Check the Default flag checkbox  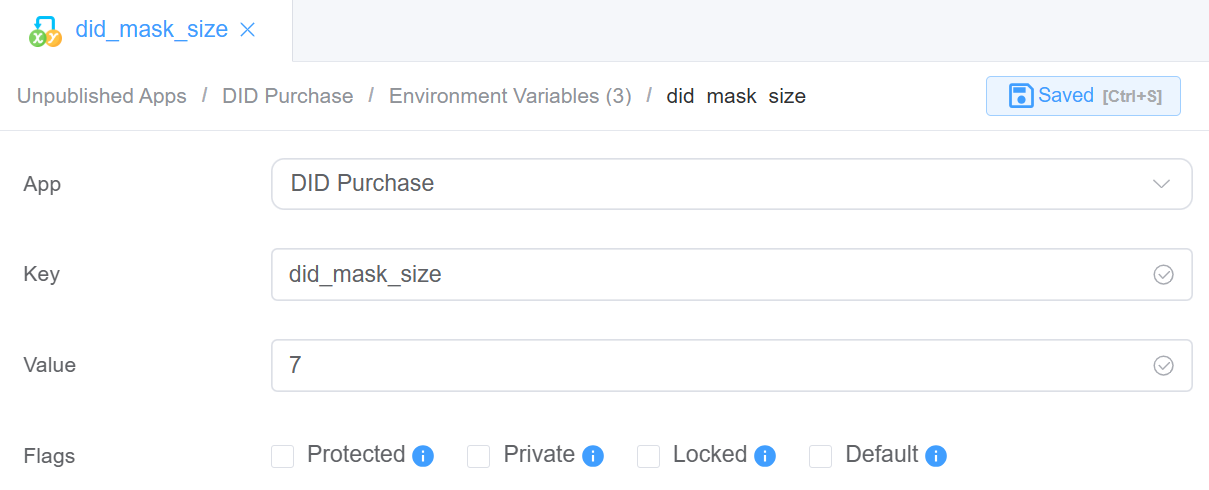[x=821, y=456]
